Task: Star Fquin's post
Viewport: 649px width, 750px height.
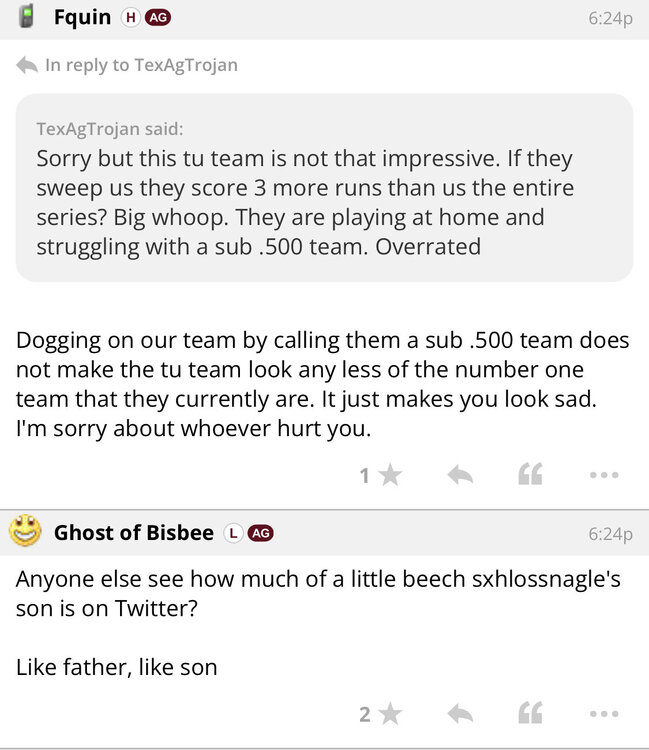Action: (389, 476)
